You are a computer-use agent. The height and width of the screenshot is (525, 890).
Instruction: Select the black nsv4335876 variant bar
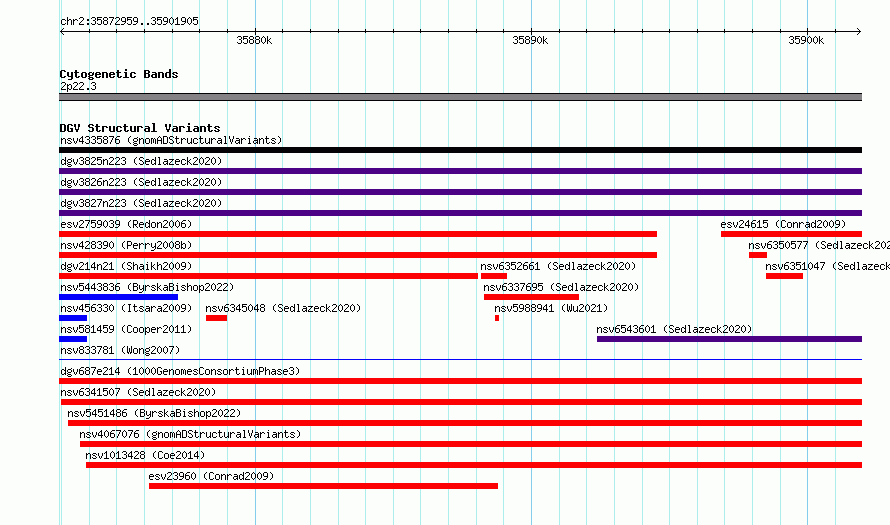coord(460,150)
